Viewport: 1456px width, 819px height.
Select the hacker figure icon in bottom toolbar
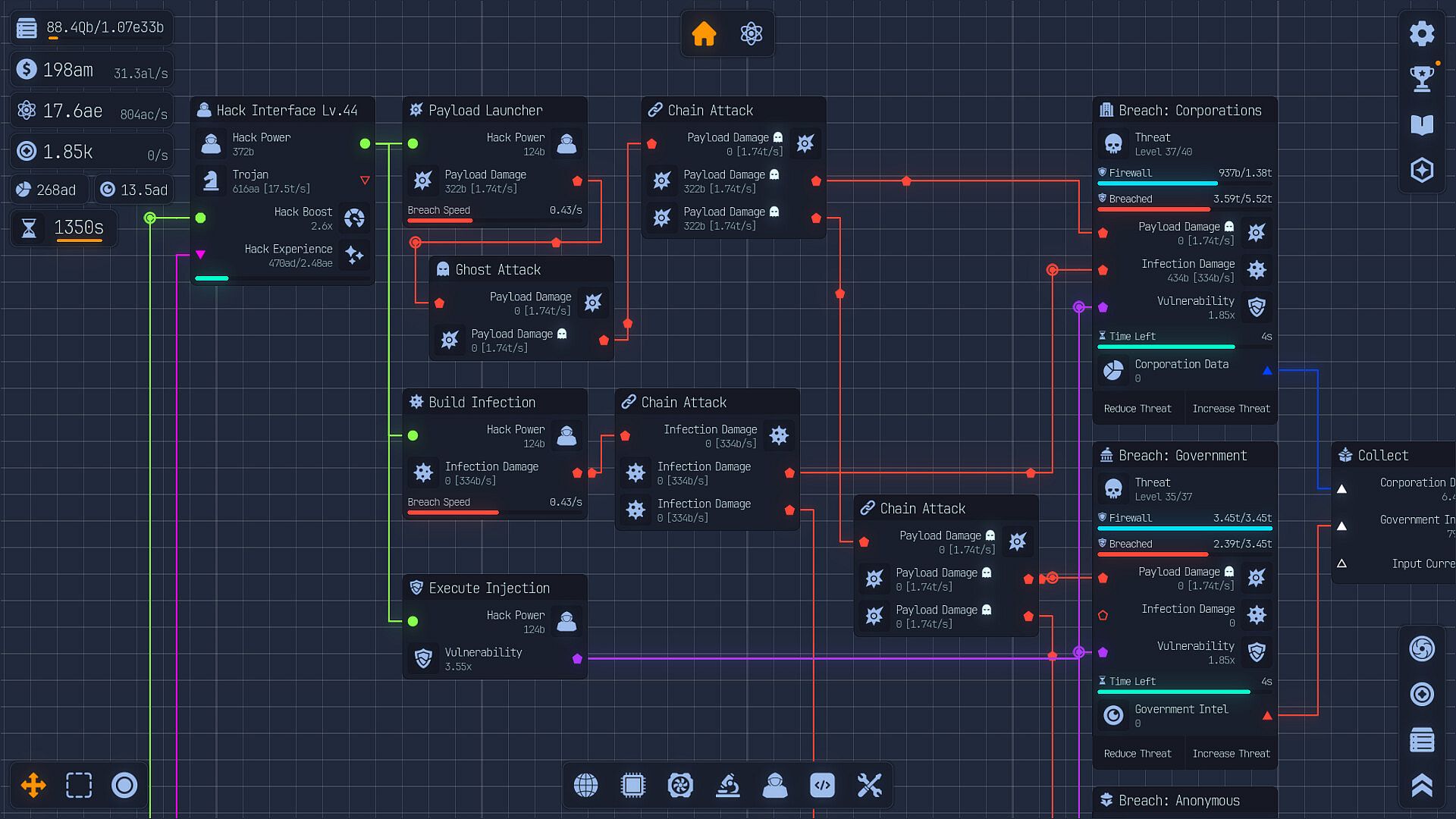(774, 786)
